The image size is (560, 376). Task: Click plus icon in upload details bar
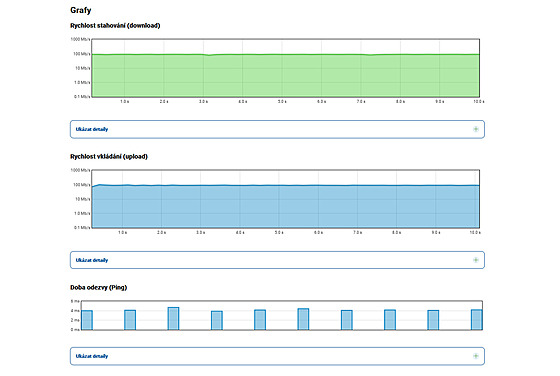(x=476, y=260)
